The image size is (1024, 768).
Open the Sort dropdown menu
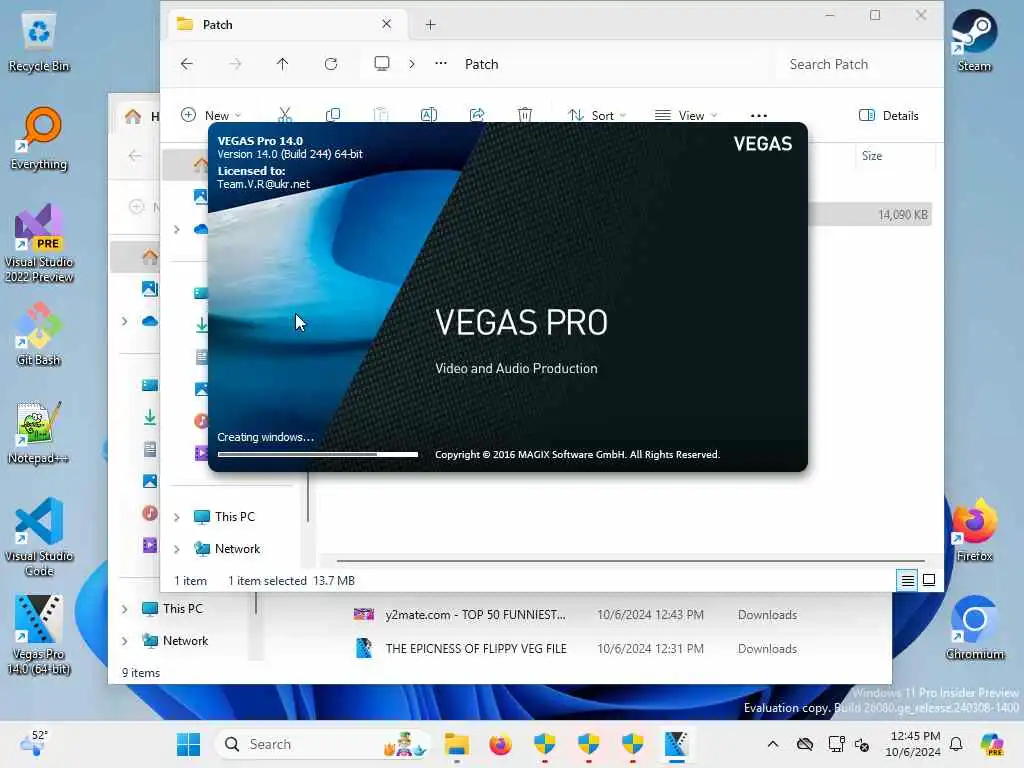pyautogui.click(x=597, y=116)
